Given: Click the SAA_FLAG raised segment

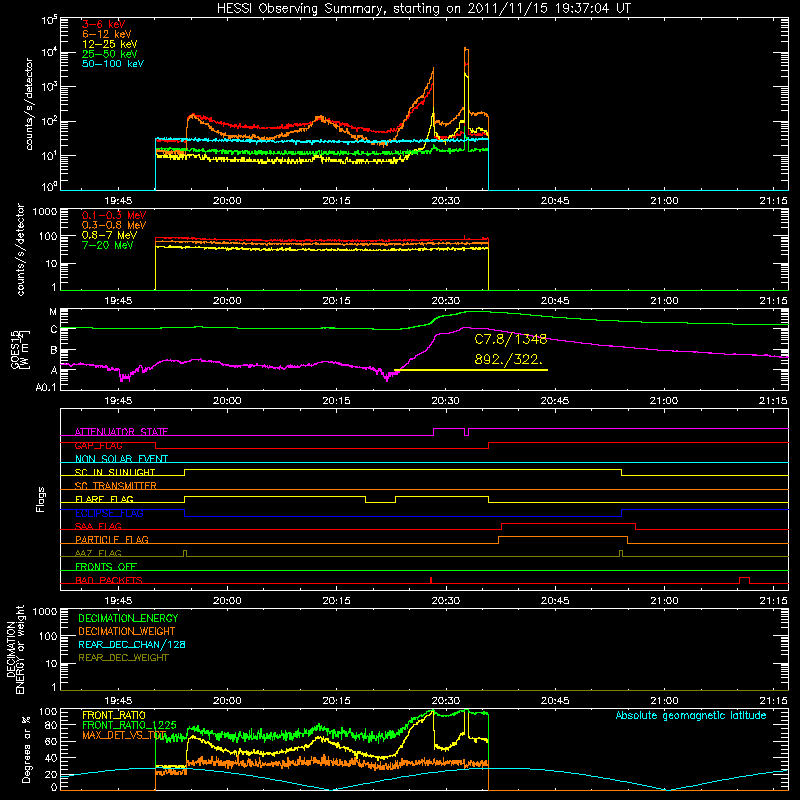Looking at the screenshot, I should click(568, 524).
